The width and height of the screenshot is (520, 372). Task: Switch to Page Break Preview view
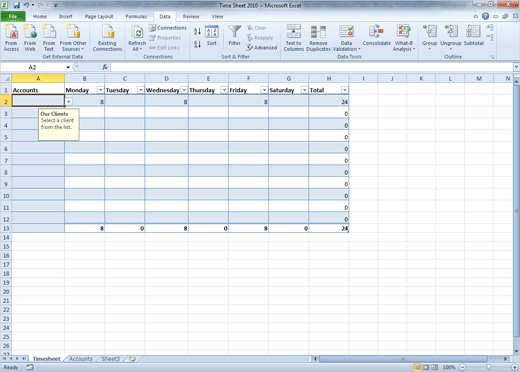click(x=434, y=367)
